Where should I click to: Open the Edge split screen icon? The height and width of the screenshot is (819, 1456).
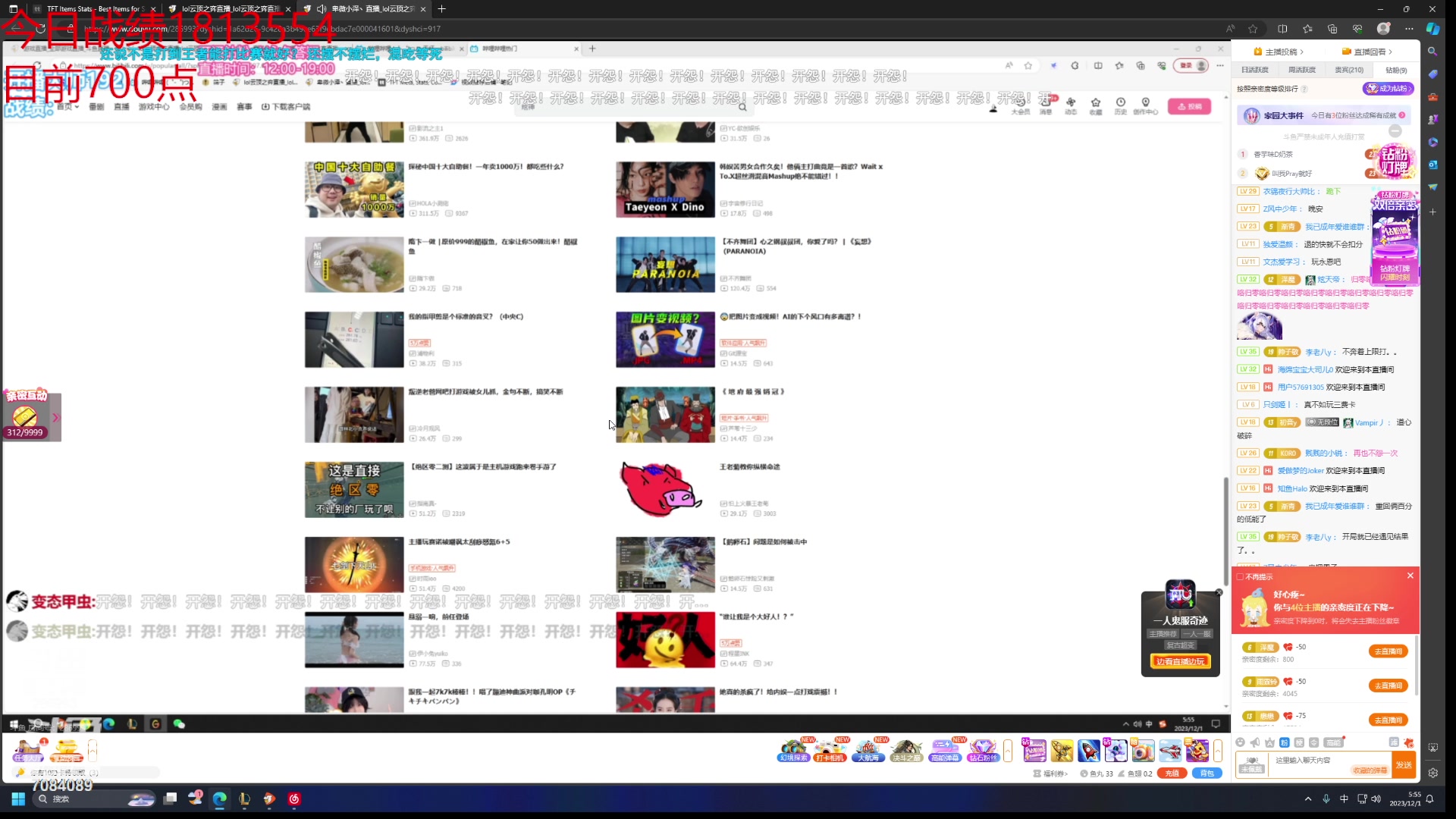pyautogui.click(x=1282, y=29)
